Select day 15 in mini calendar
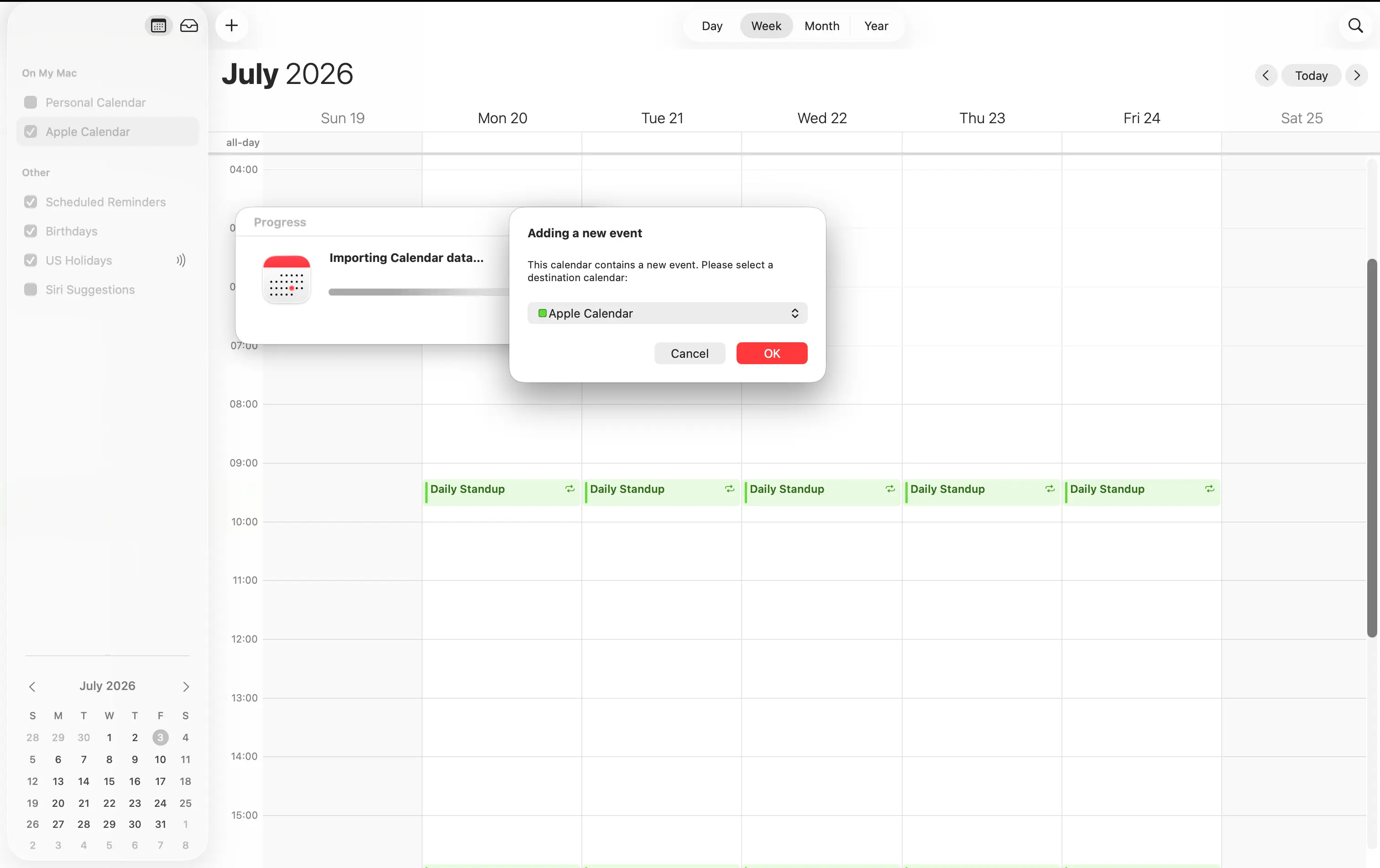Image resolution: width=1380 pixels, height=868 pixels. coord(109,781)
